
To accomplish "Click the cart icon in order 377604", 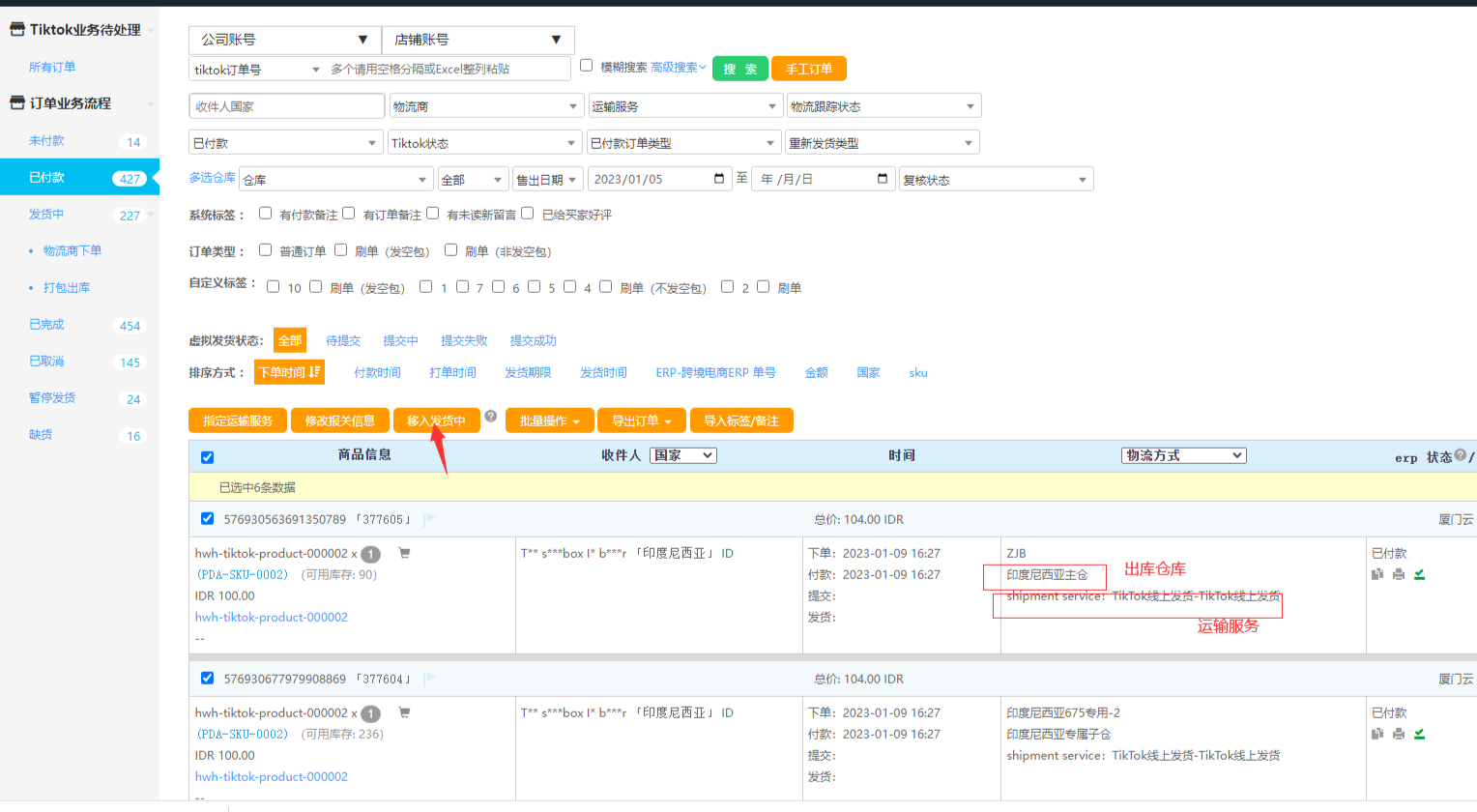I will pos(404,712).
